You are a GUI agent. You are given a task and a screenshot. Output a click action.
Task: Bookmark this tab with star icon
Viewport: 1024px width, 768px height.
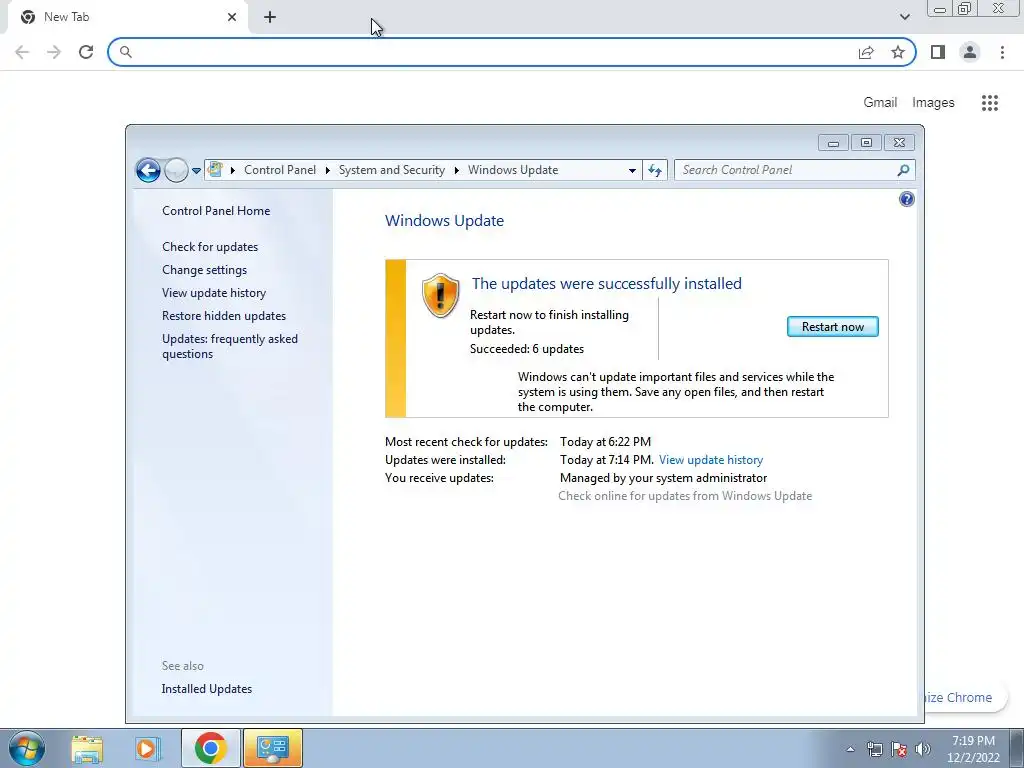click(x=898, y=52)
